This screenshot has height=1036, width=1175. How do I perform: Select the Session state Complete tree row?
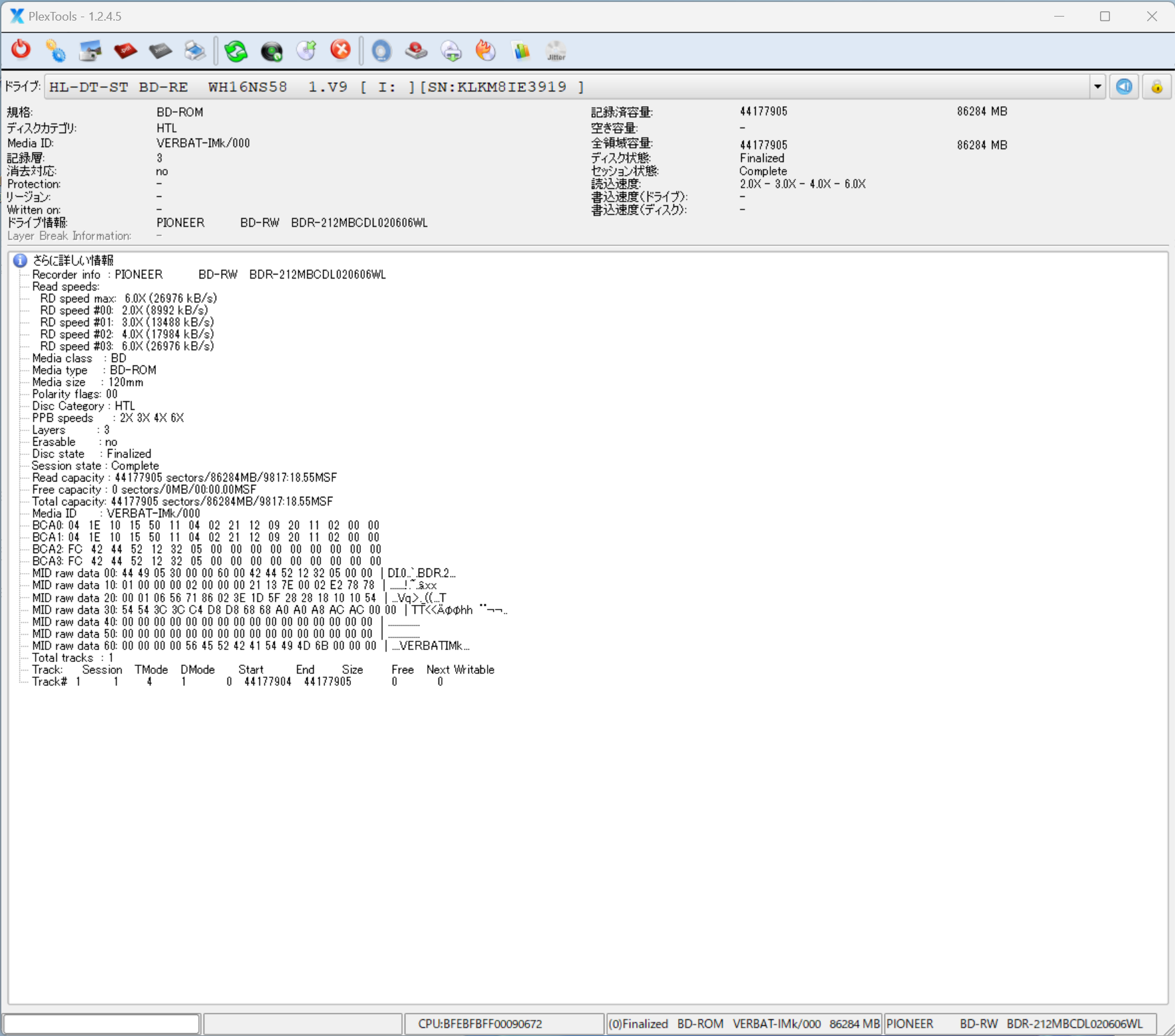[x=96, y=466]
